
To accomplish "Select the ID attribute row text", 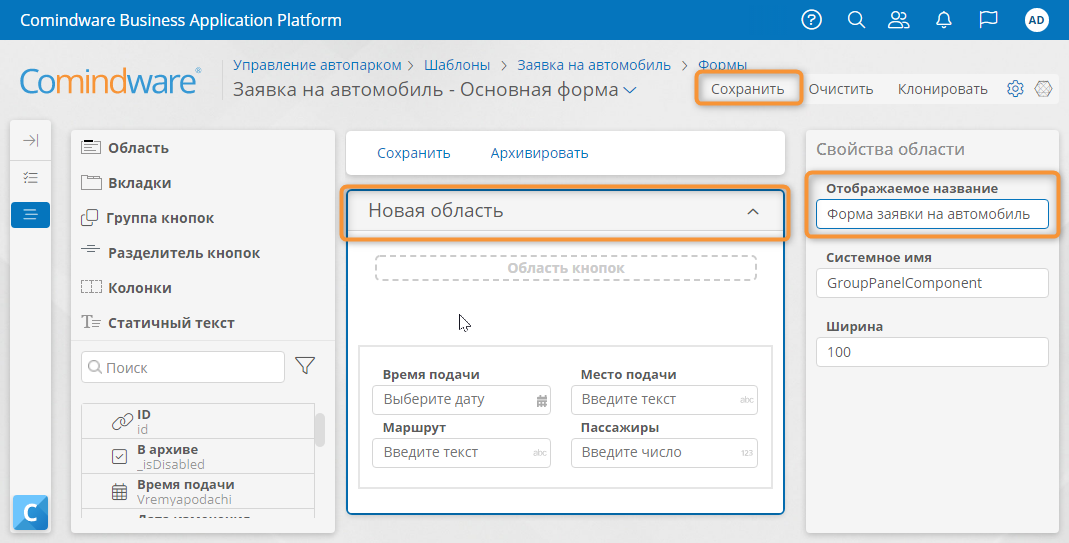I will point(143,422).
